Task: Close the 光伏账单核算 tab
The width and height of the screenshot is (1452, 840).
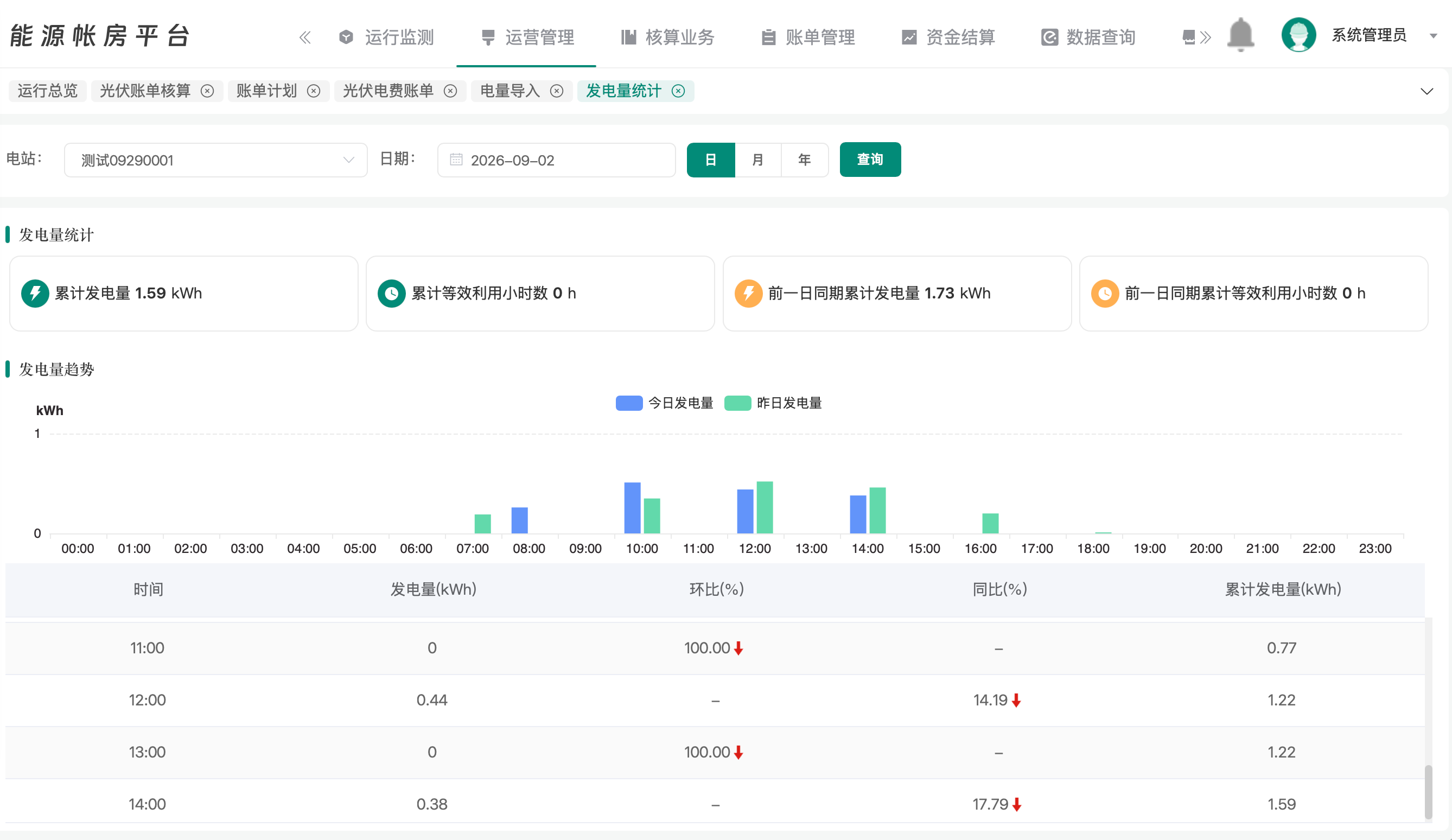Action: coord(207,91)
